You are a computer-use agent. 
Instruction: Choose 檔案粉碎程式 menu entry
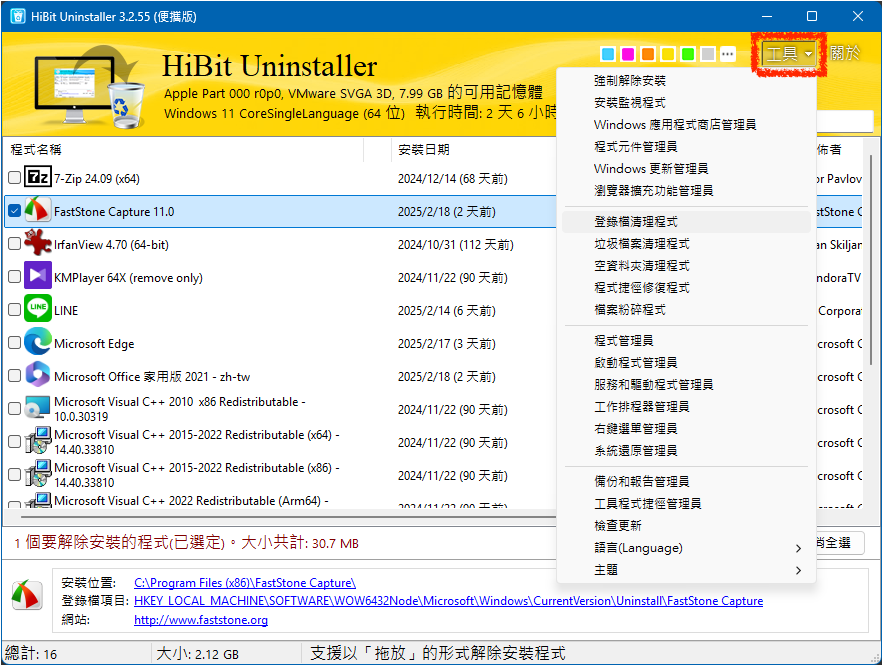pos(686,309)
